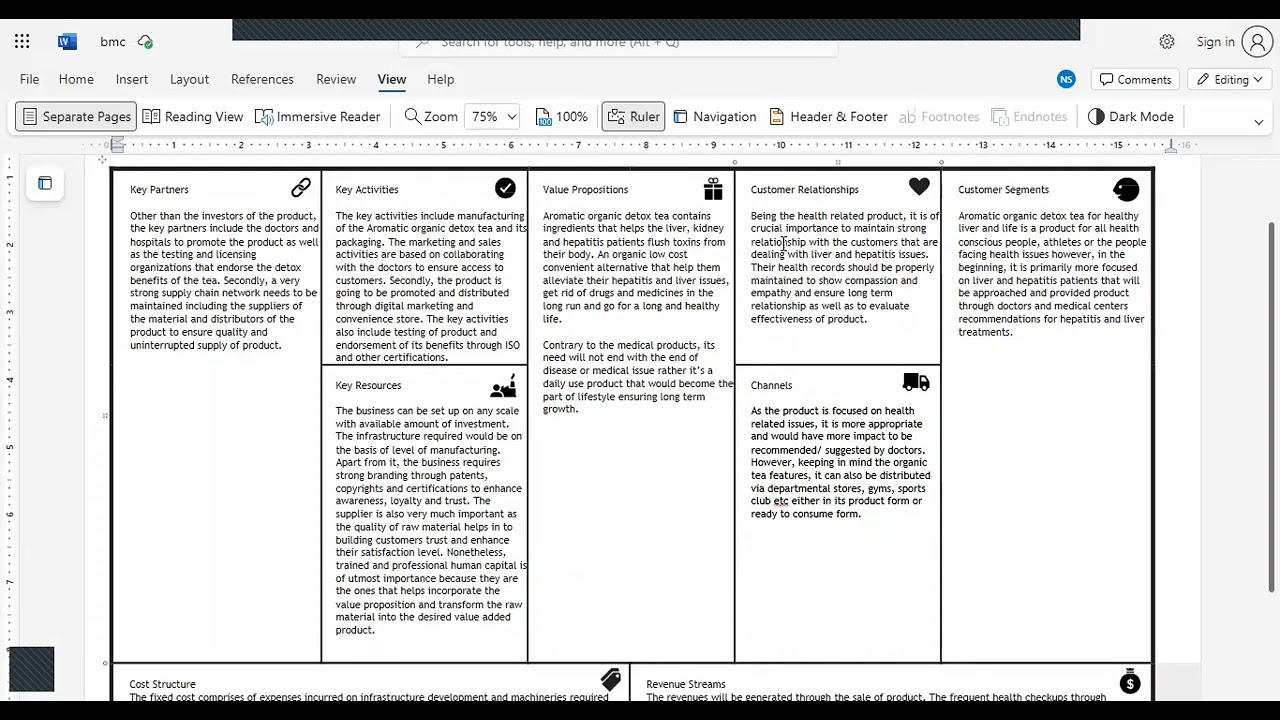Viewport: 1280px width, 720px height.
Task: Click the Revenue Streams heading text
Action: point(686,684)
